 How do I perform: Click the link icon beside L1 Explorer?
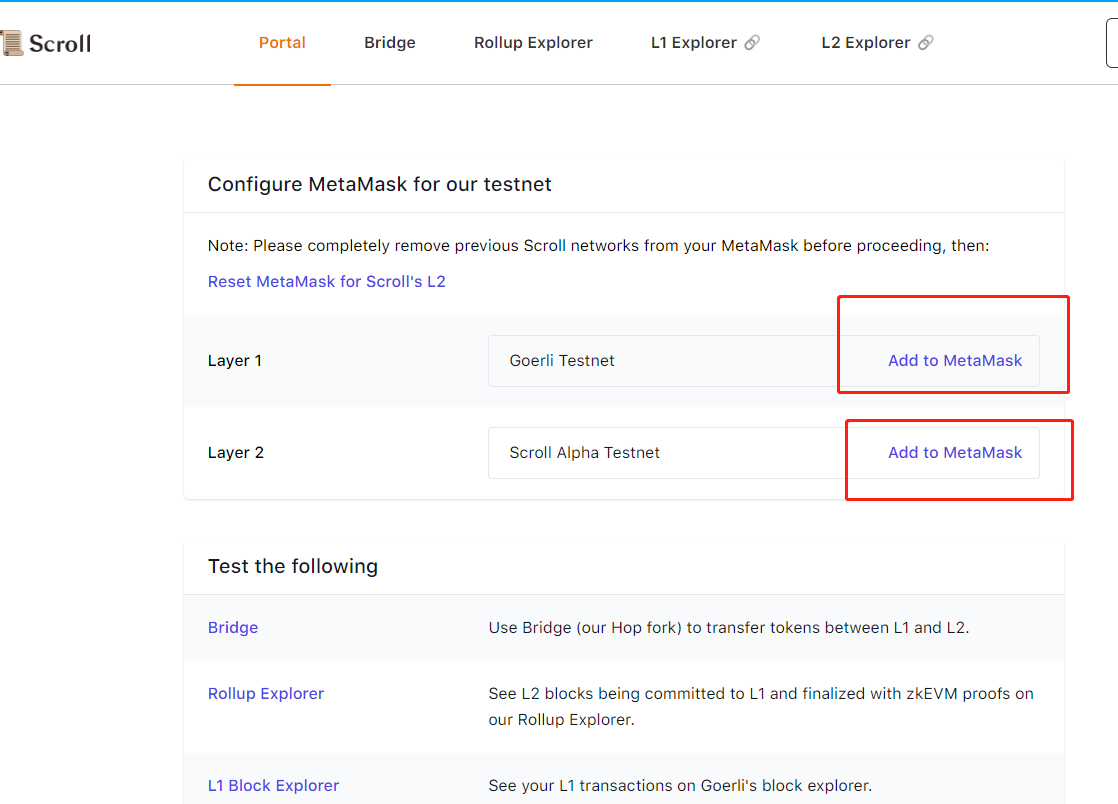tap(752, 43)
